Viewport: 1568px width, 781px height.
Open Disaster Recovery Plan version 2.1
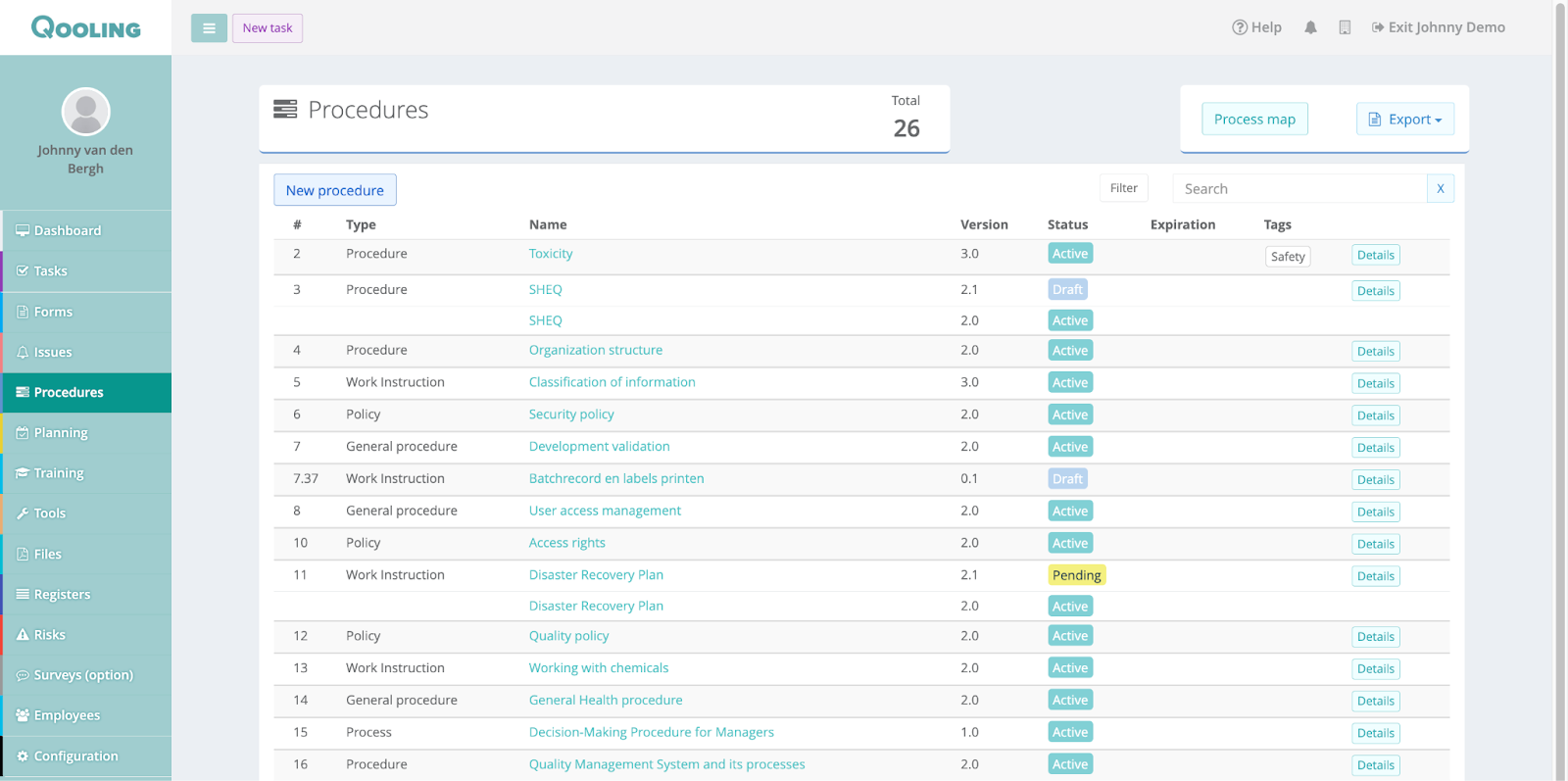coord(596,575)
